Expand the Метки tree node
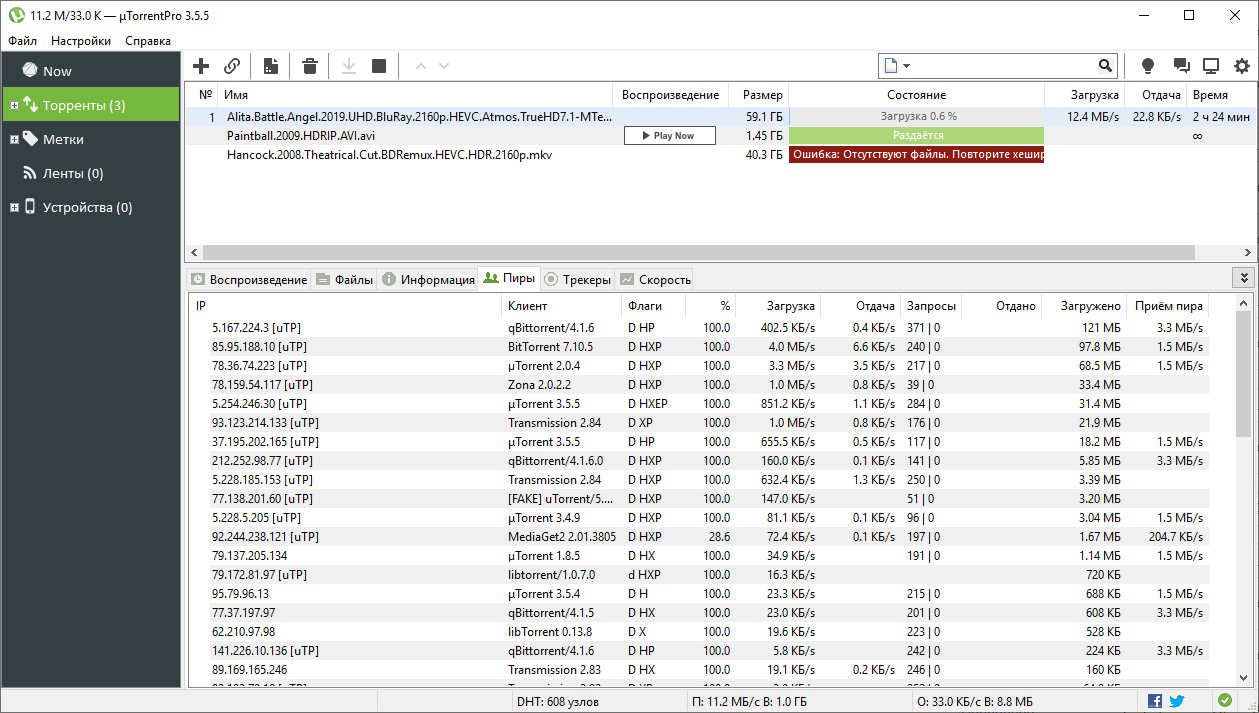 [14, 139]
